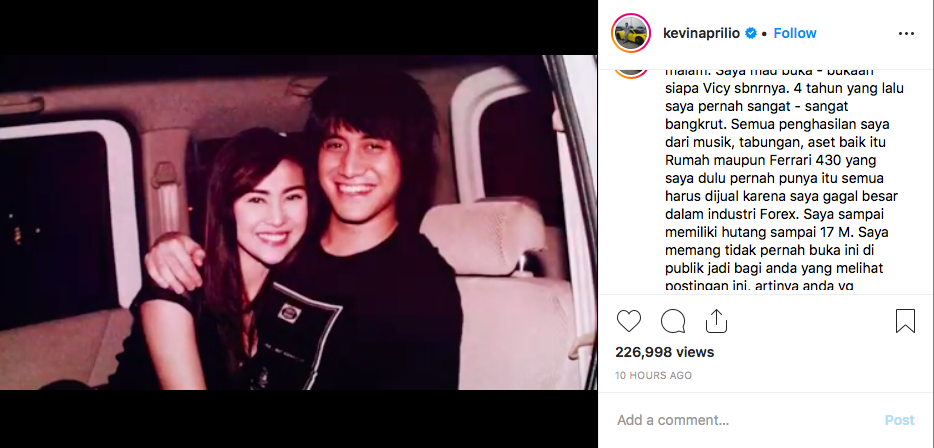The width and height of the screenshot is (934, 448).
Task: Click the blue verified badge
Action: (751, 33)
